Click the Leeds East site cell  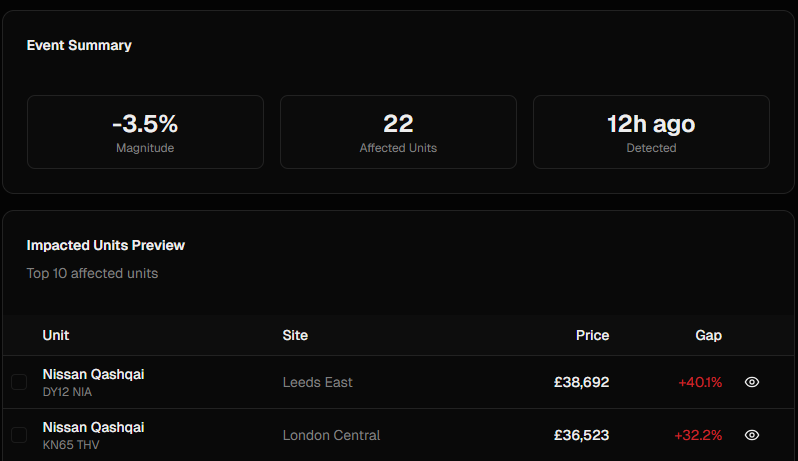(x=317, y=382)
